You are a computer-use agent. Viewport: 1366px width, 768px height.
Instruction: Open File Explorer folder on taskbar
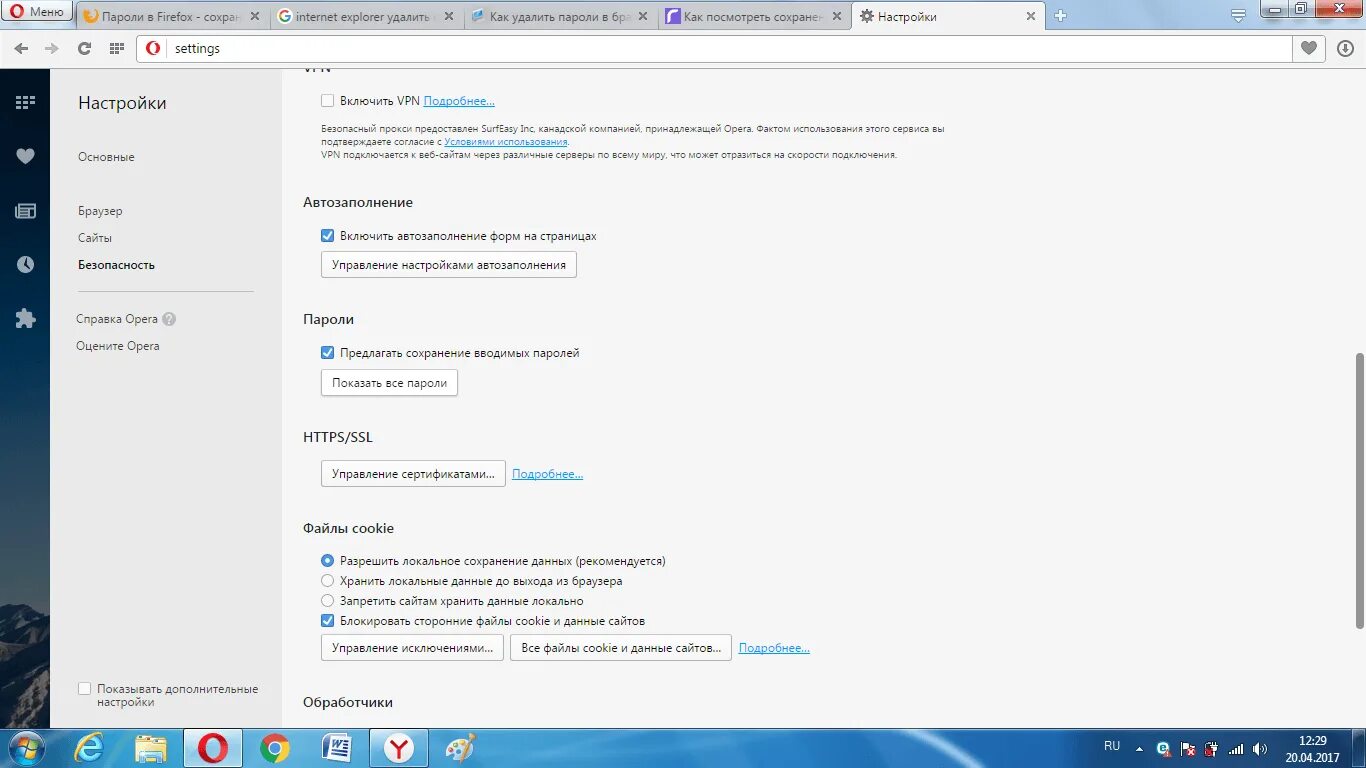(151, 748)
